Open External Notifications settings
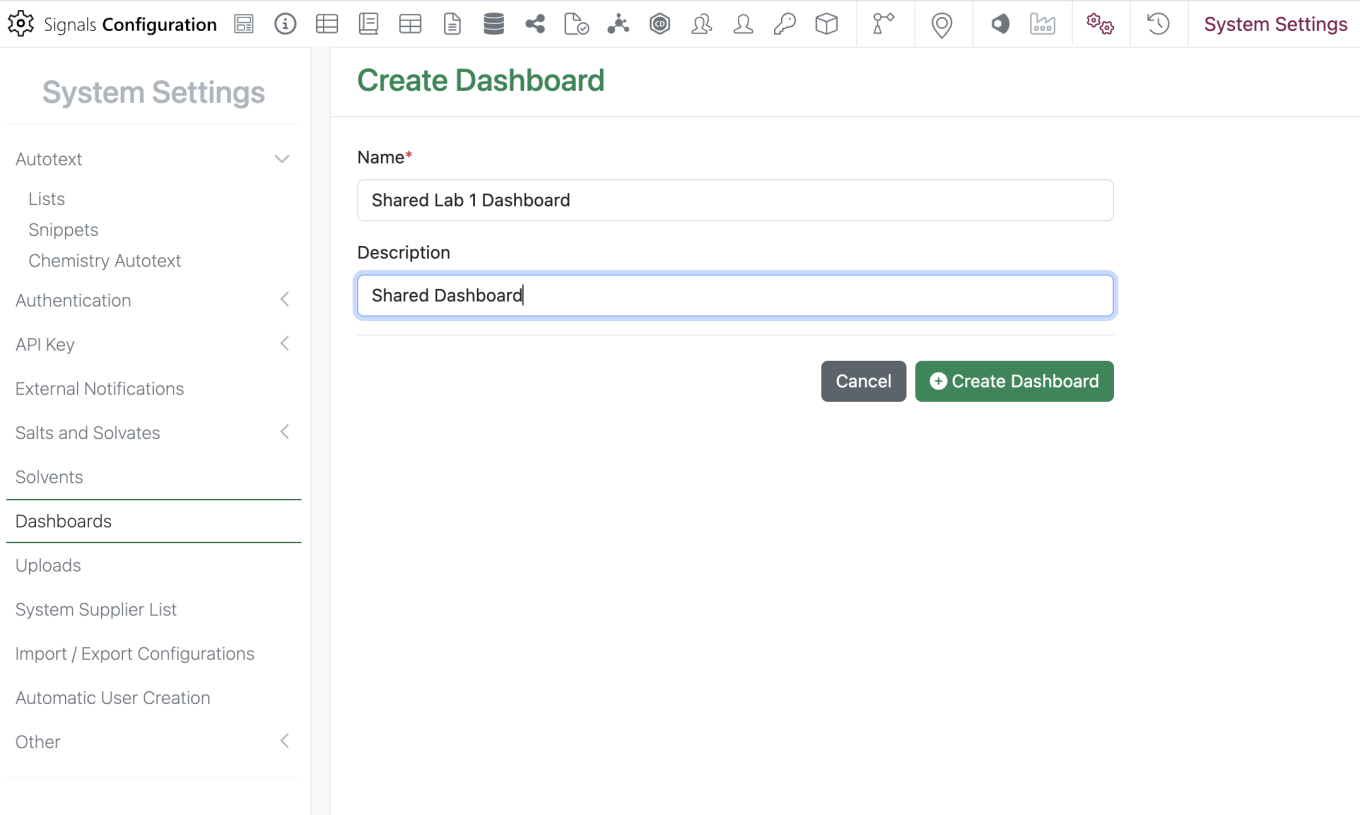1360x815 pixels. (99, 389)
